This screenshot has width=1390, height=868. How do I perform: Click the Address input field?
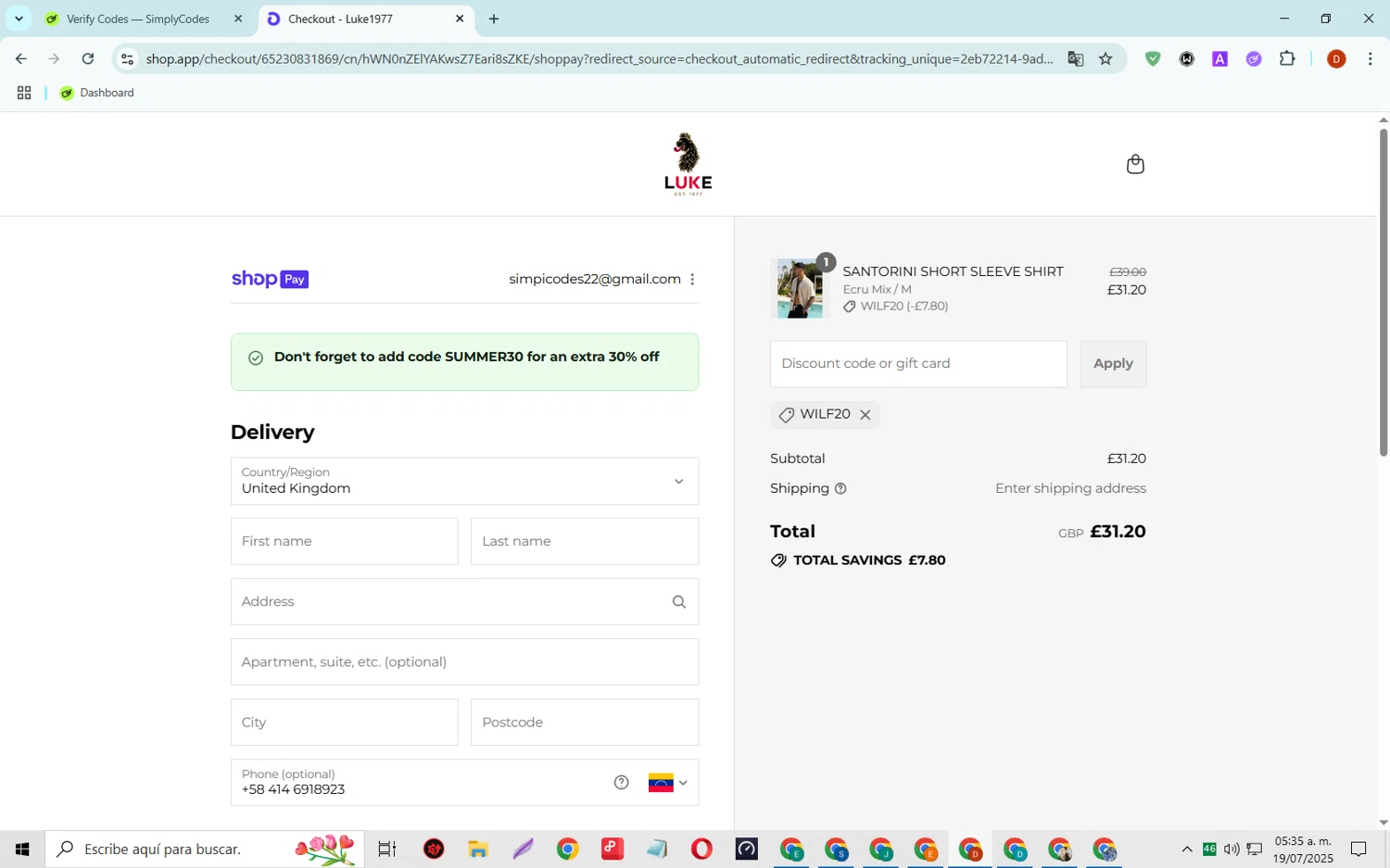pos(464,602)
